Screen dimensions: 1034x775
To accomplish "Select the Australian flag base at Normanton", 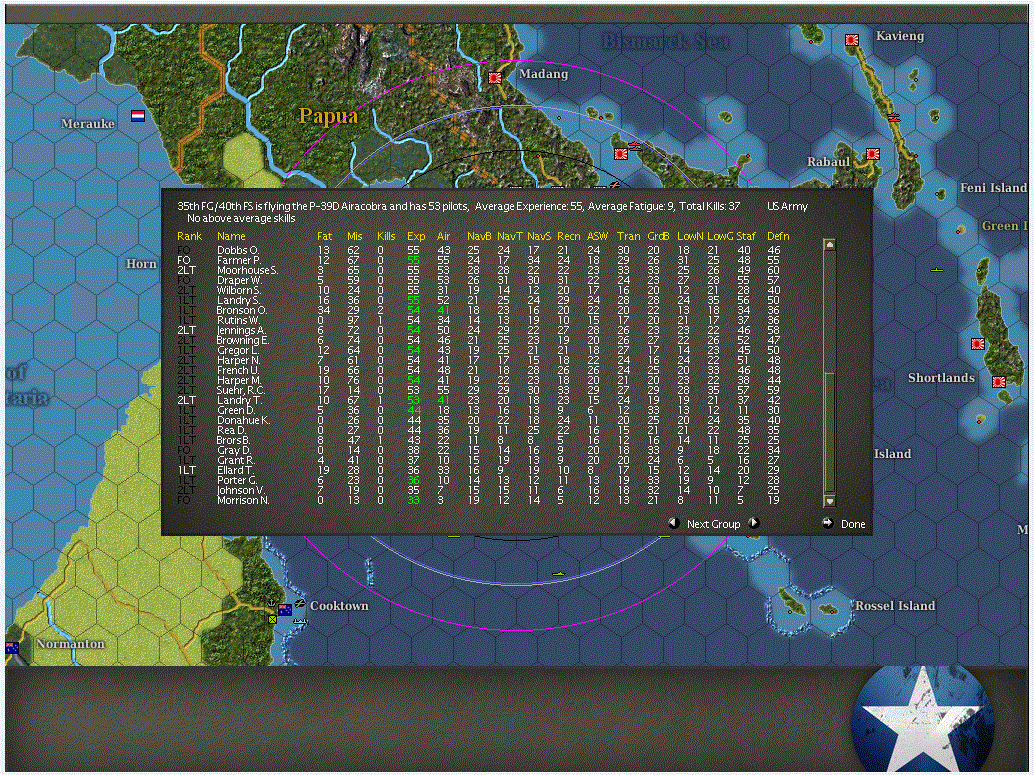I will 12,648.
